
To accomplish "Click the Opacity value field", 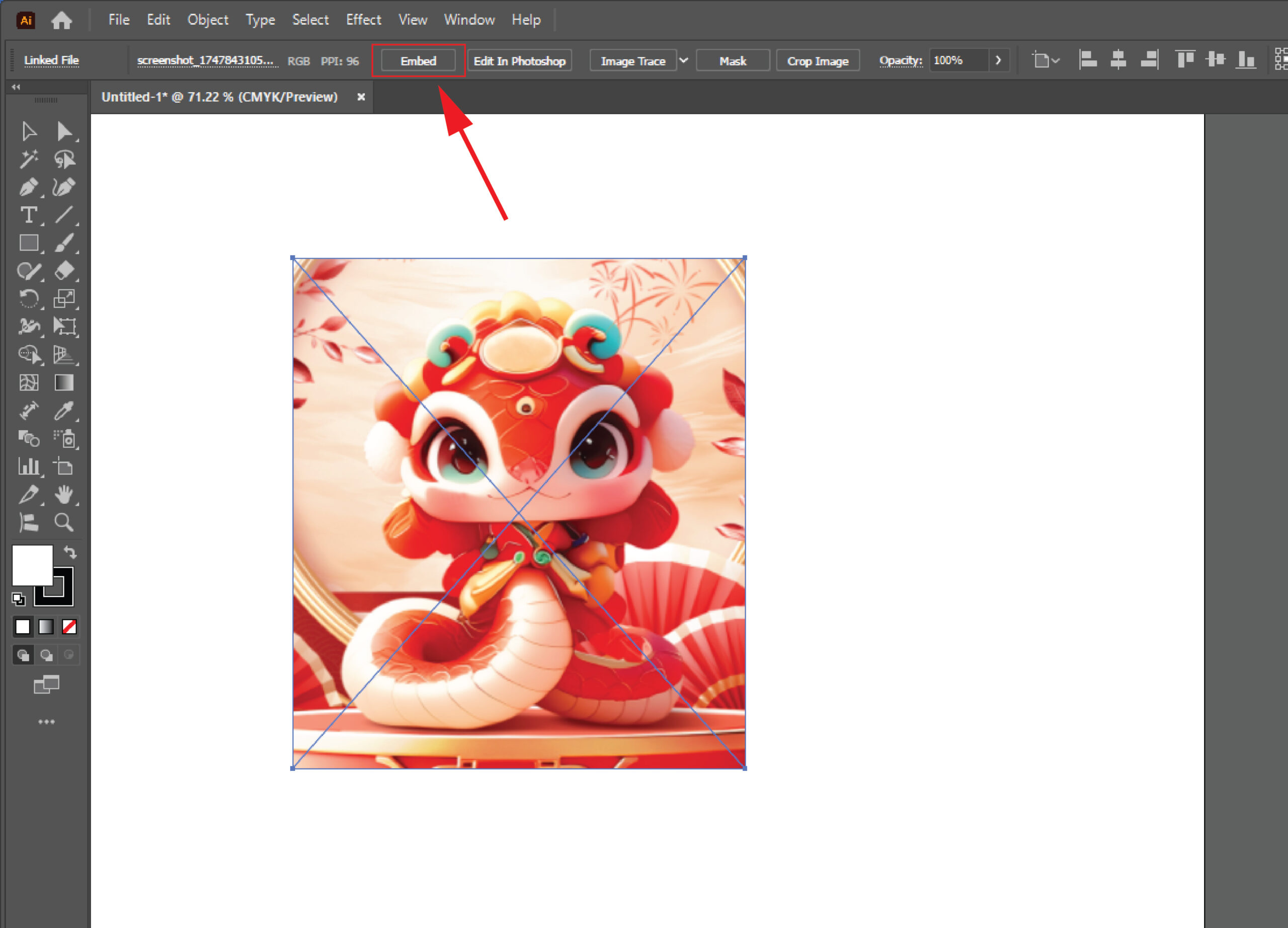I will (x=958, y=60).
